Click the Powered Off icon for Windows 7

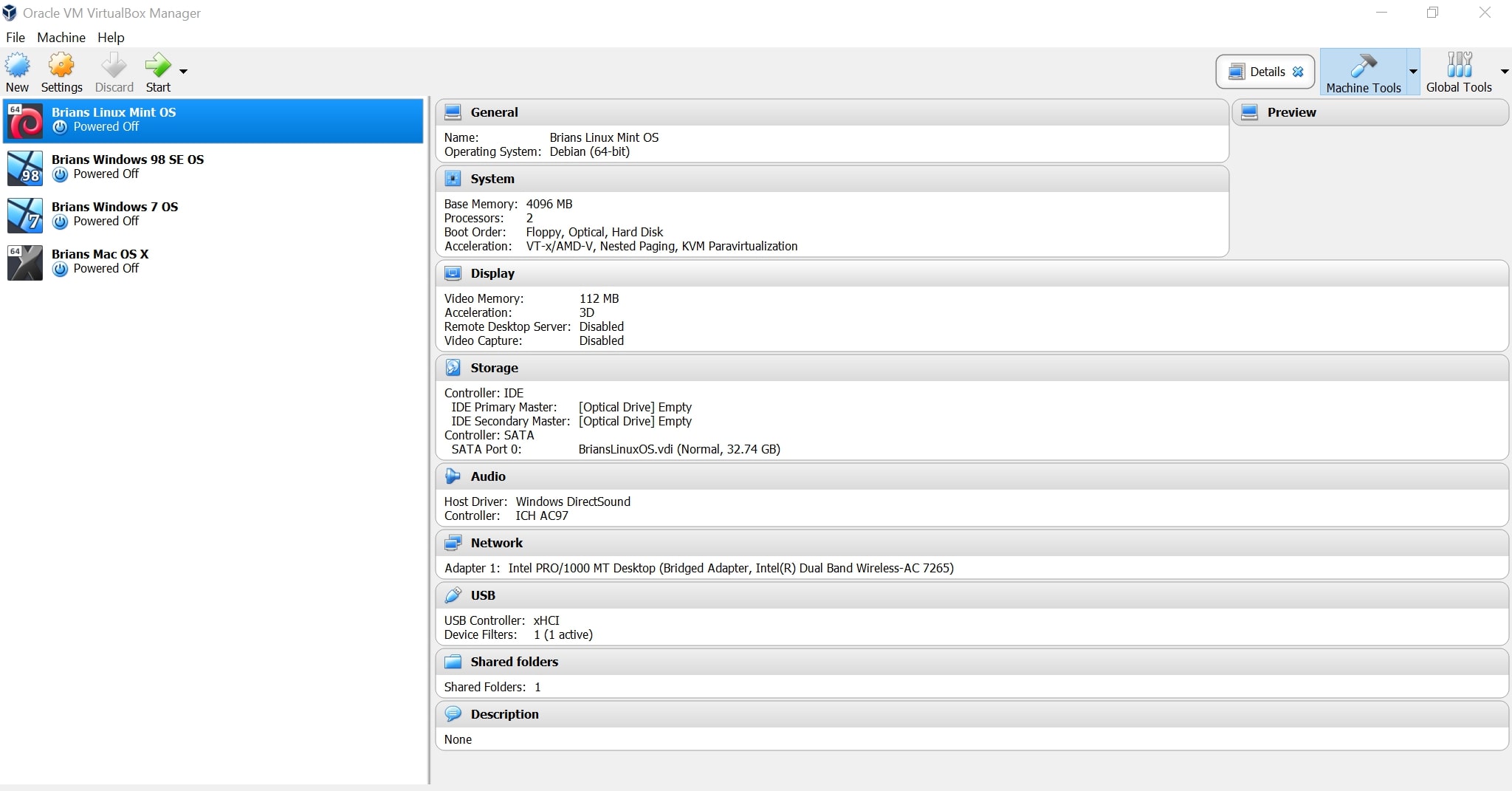tap(61, 222)
